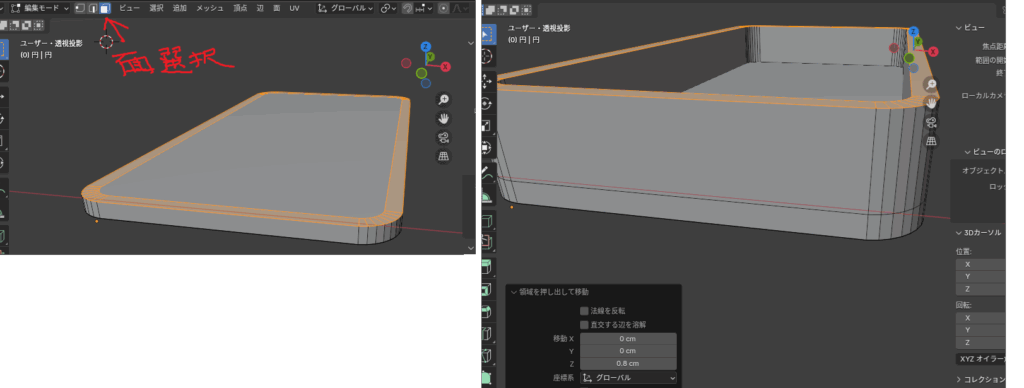
Task: Click the pan hand icon in left viewport
Action: click(x=443, y=118)
